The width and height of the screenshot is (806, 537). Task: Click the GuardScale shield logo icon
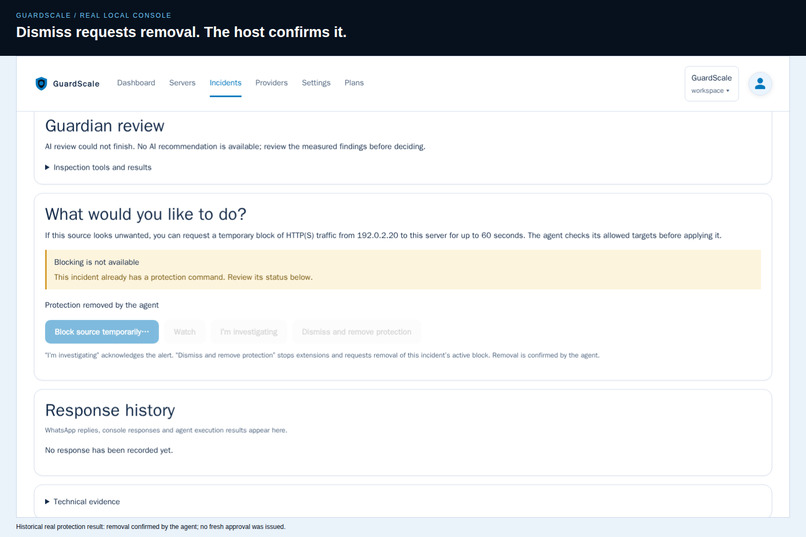point(41,83)
